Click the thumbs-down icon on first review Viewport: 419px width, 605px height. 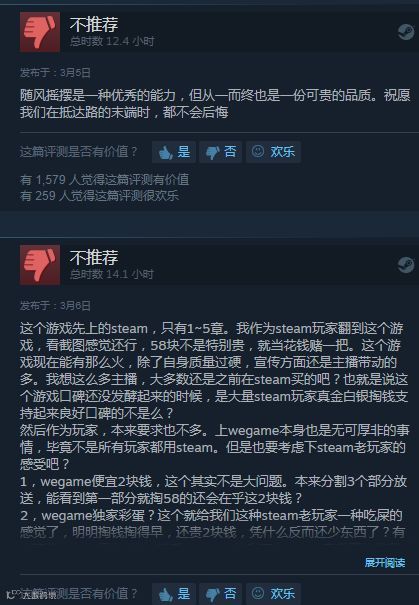[x=40, y=32]
